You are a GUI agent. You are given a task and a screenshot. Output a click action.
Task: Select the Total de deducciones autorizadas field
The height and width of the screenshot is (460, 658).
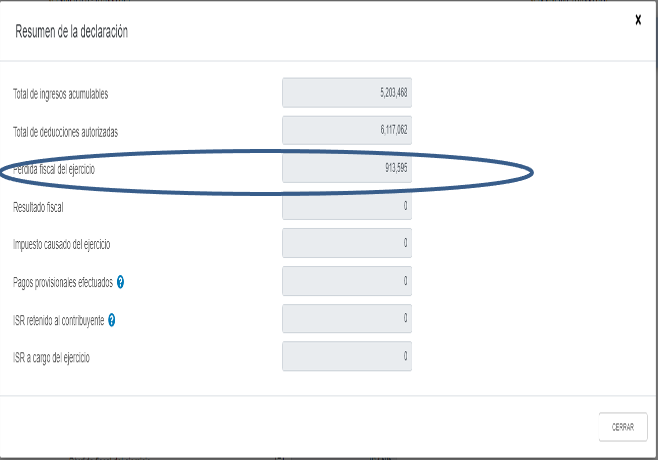pos(347,130)
